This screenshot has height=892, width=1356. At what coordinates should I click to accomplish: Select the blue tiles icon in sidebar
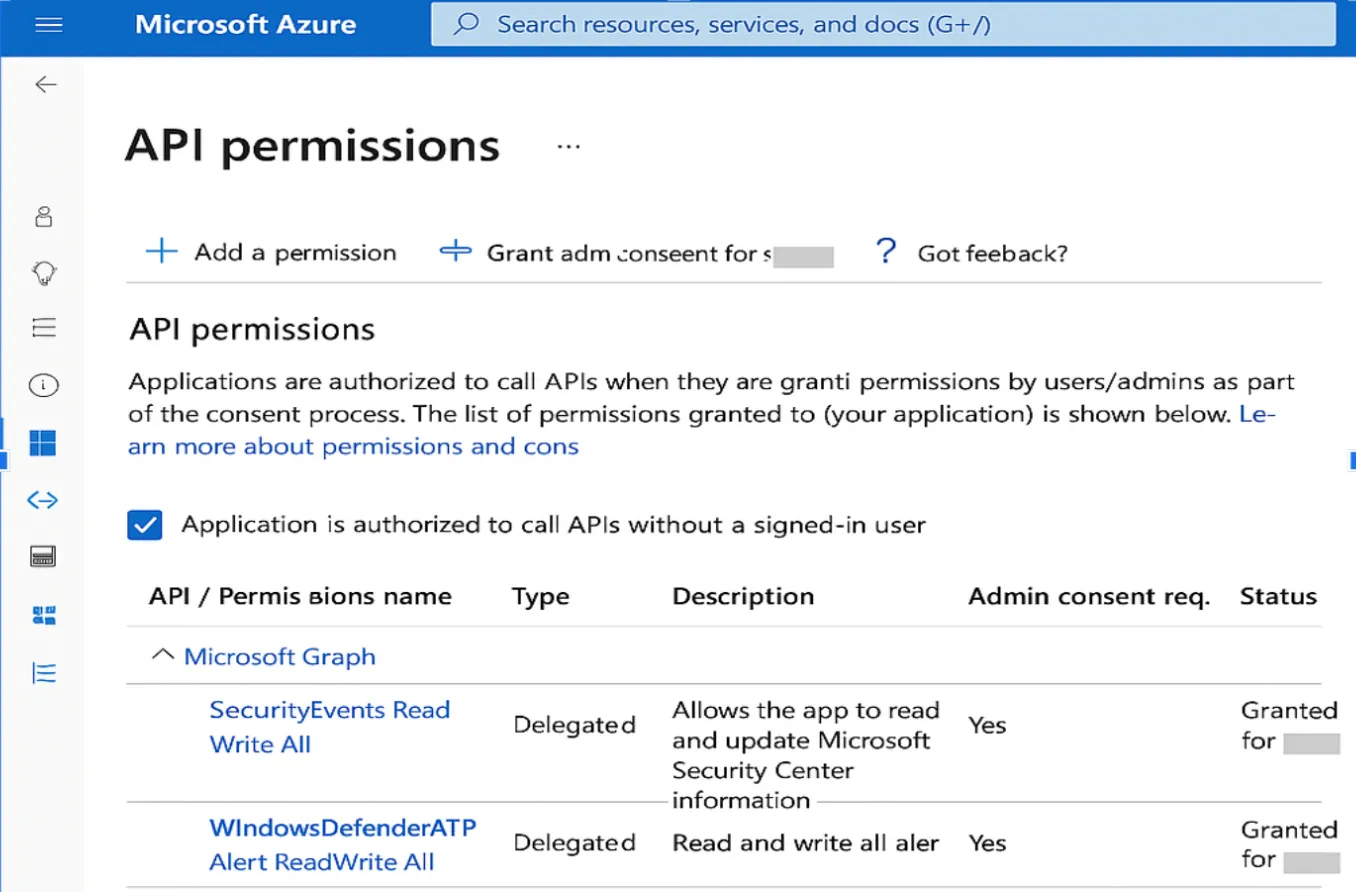(43, 615)
